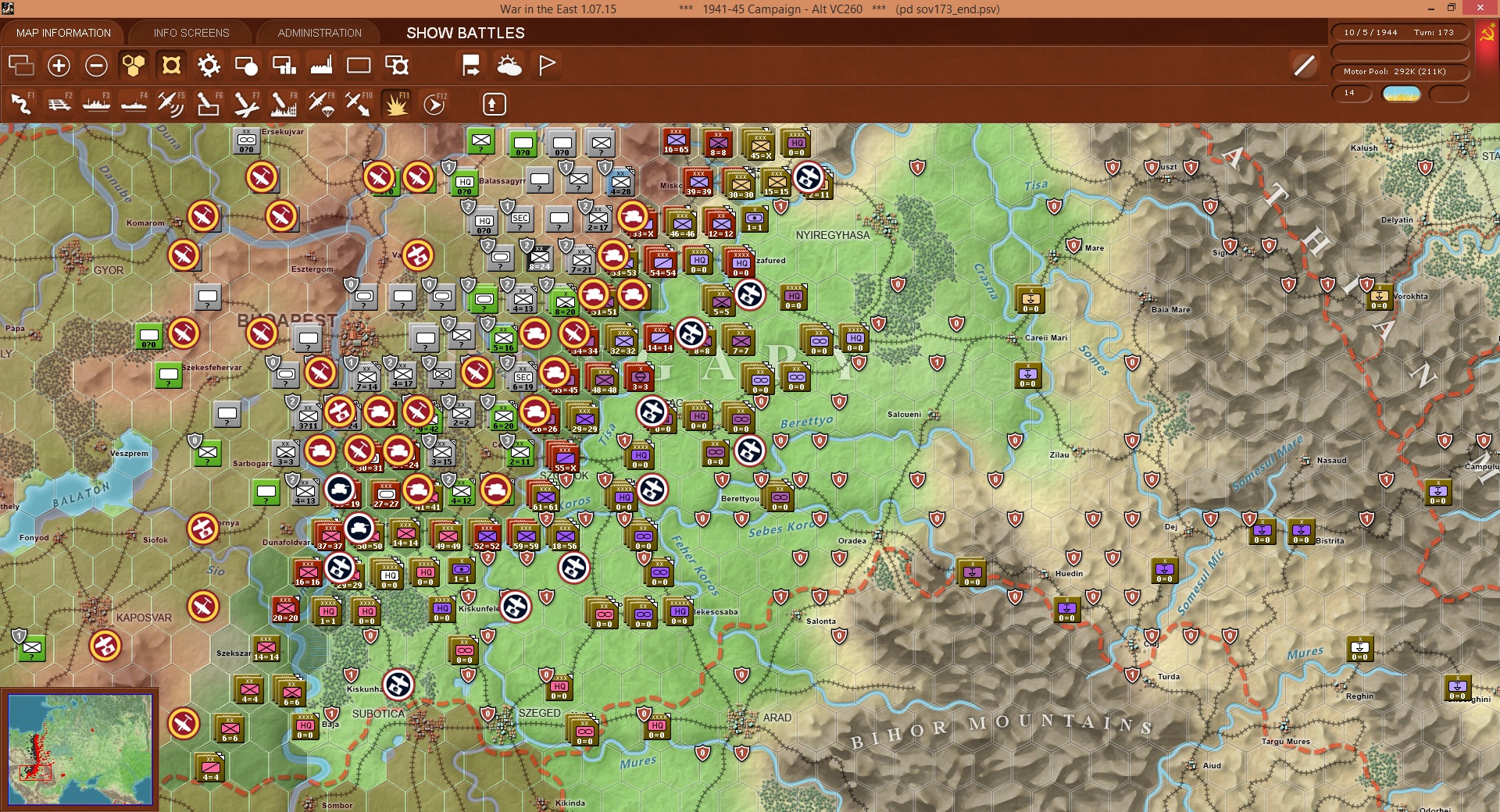
Task: Select Rail mode (F2)
Action: 59,104
